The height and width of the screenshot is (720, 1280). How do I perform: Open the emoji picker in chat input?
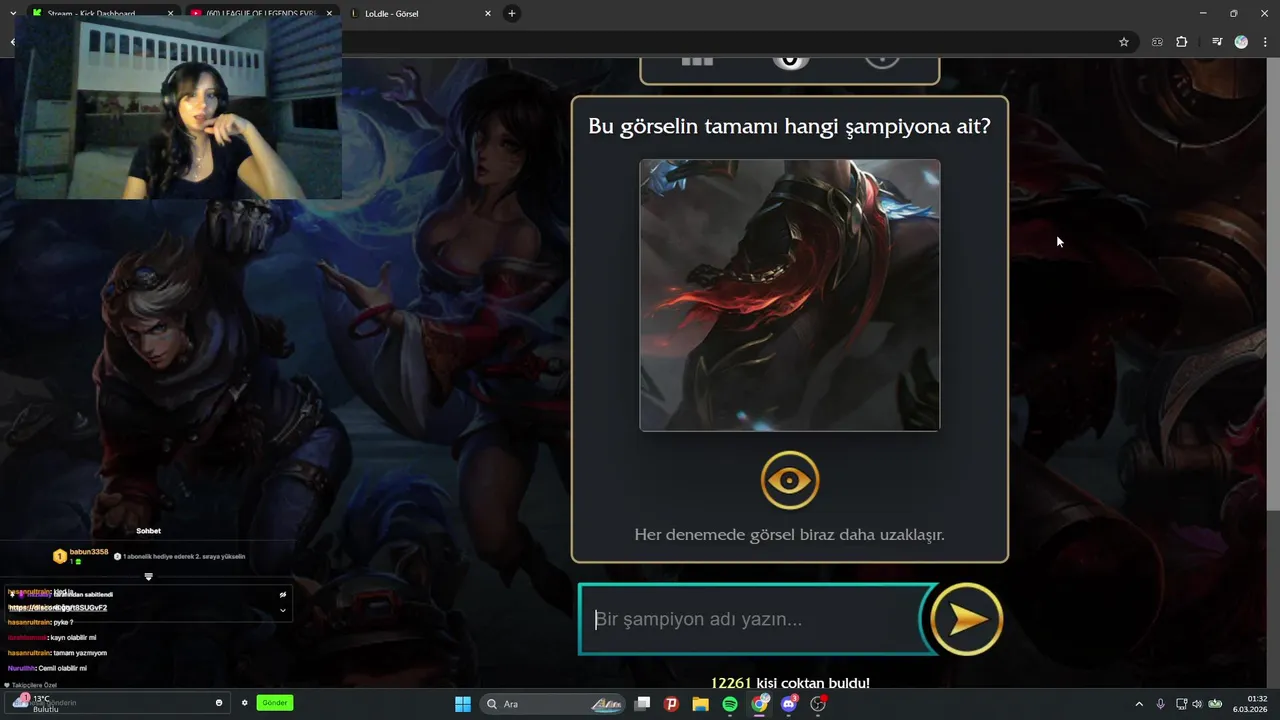[219, 703]
